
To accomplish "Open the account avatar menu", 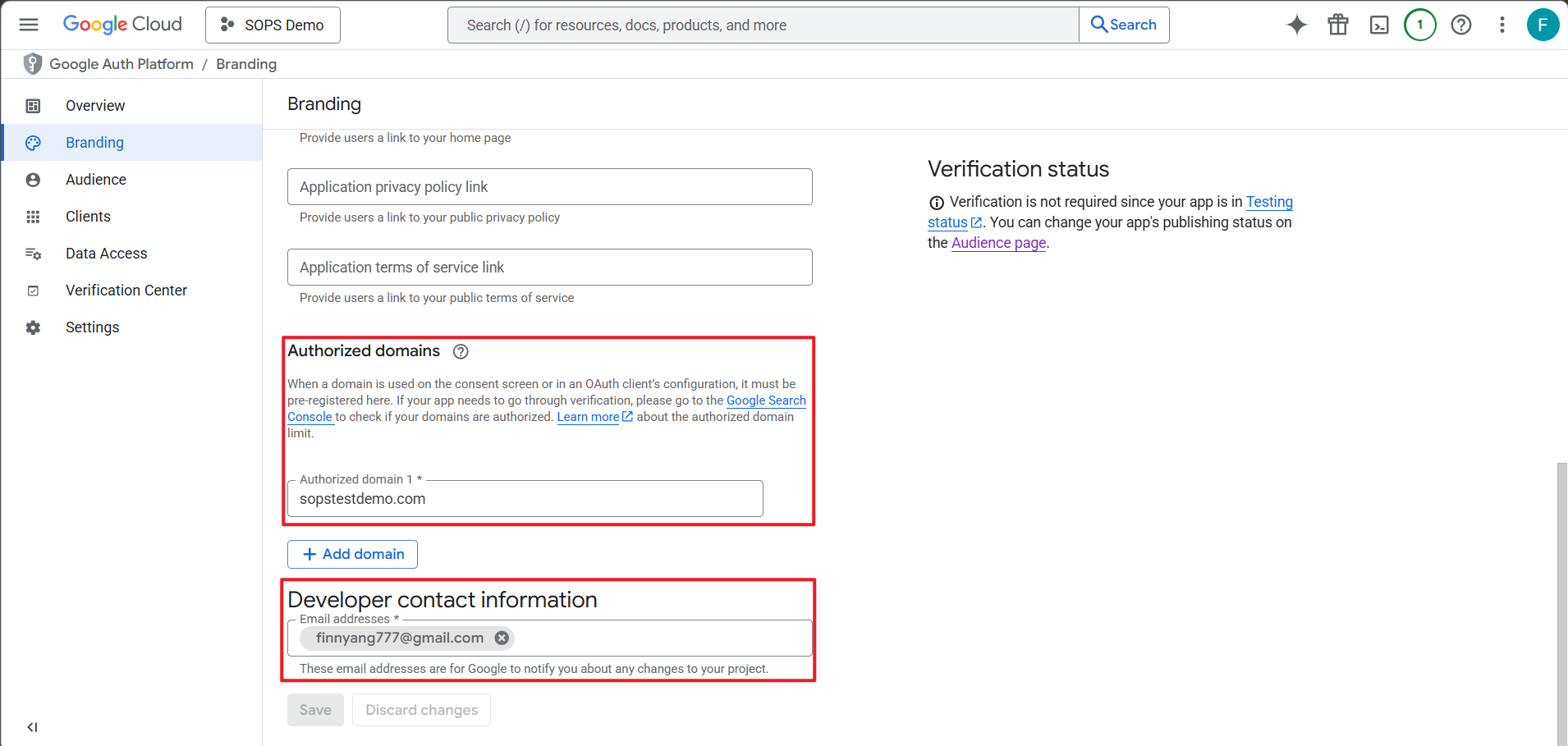I will 1542,25.
